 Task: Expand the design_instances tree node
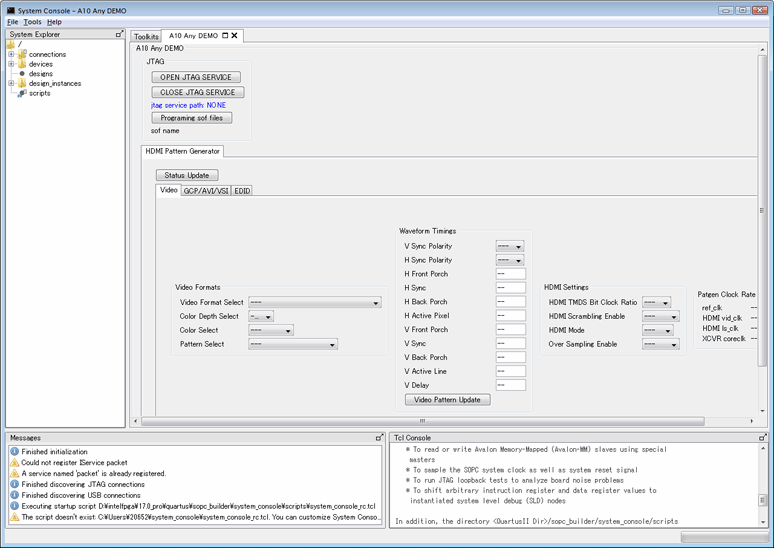pos(11,83)
